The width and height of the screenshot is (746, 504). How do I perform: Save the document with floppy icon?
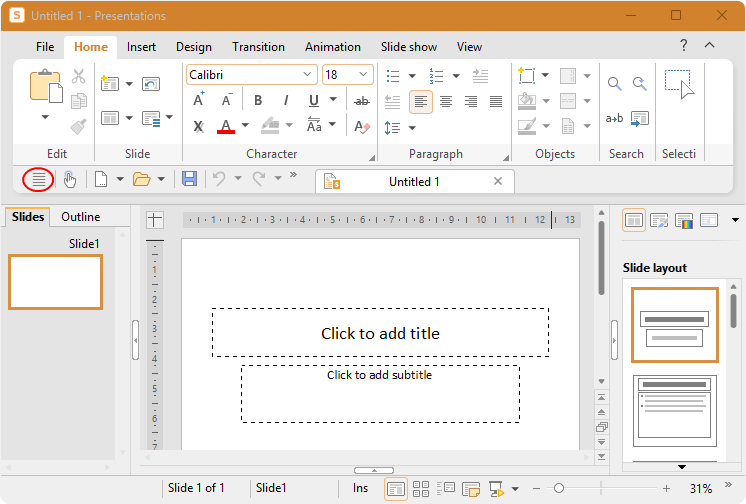189,179
